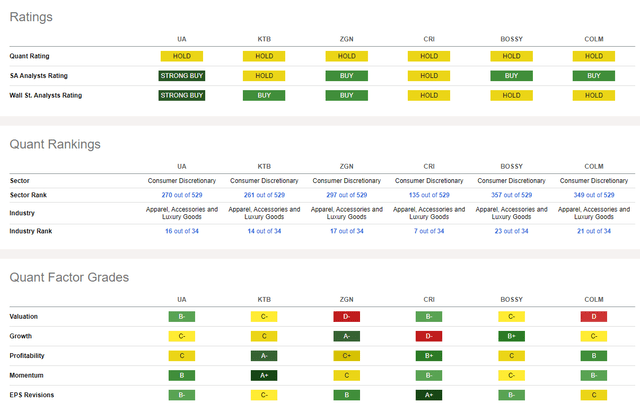Viewport: 640px width, 411px height.
Task: Click BOSSY Momentum grade C- swatch
Action: [x=511, y=375]
